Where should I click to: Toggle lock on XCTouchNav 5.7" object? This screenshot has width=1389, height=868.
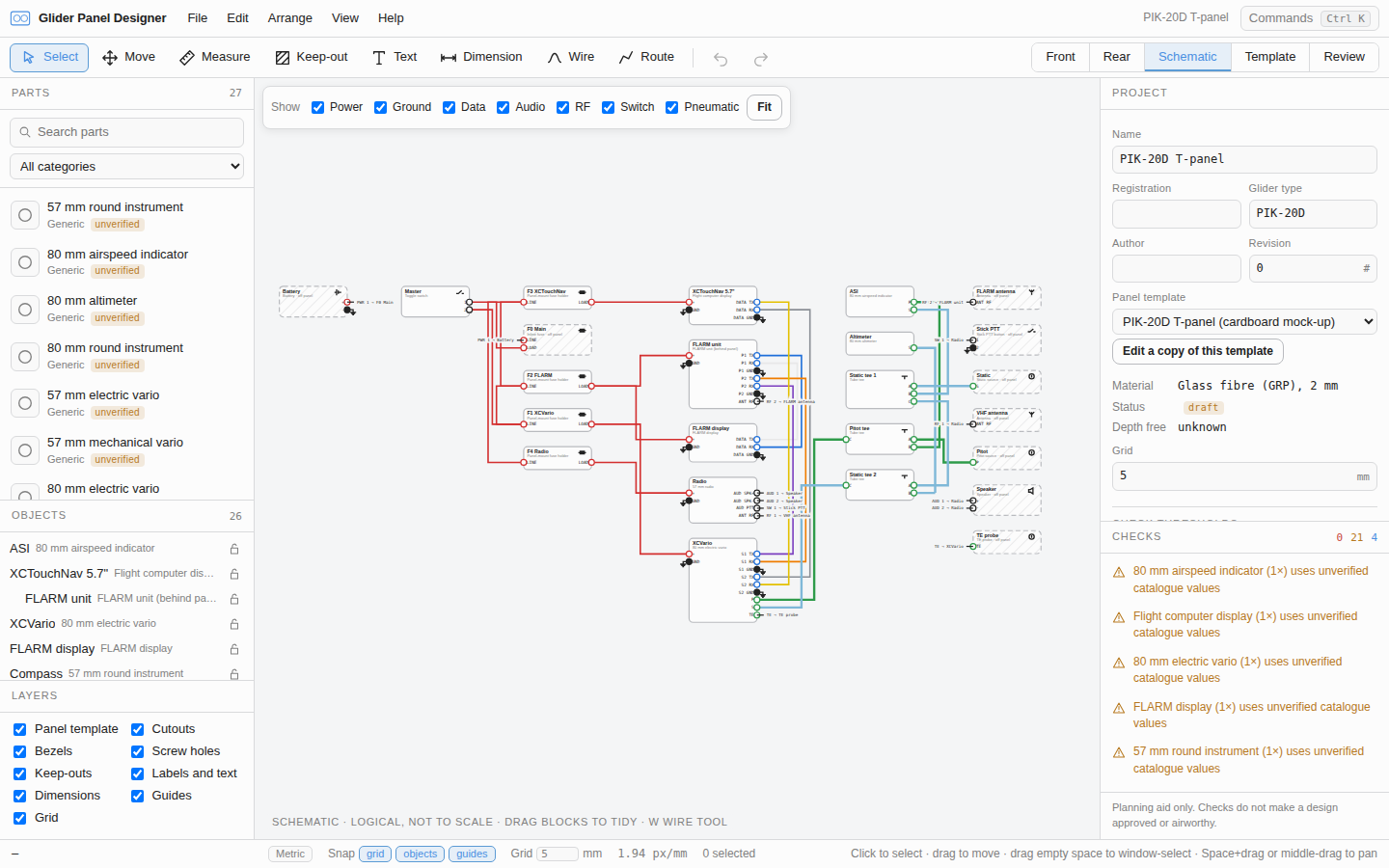click(x=234, y=574)
